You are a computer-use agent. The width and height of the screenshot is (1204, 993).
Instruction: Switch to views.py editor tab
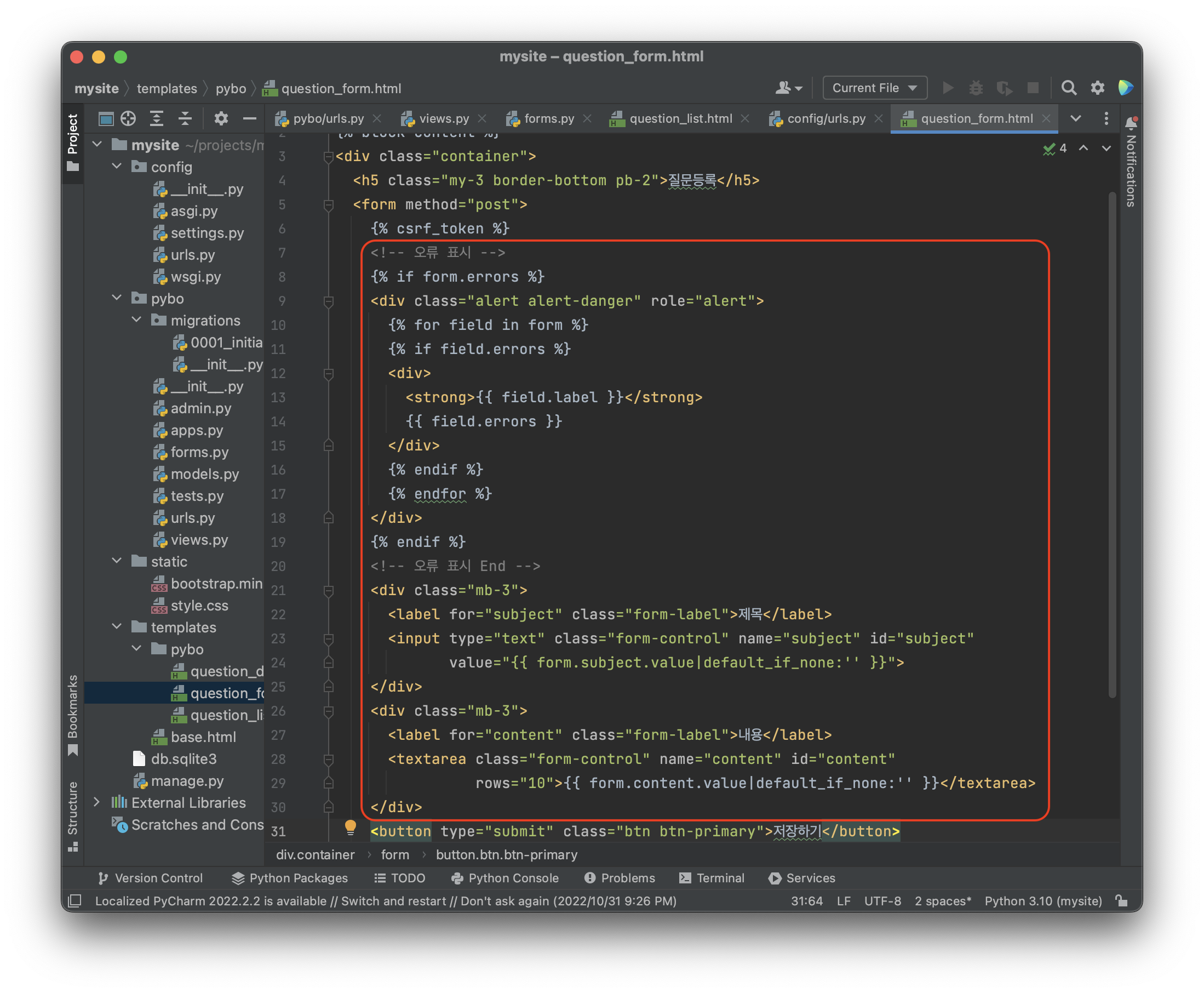tap(444, 118)
